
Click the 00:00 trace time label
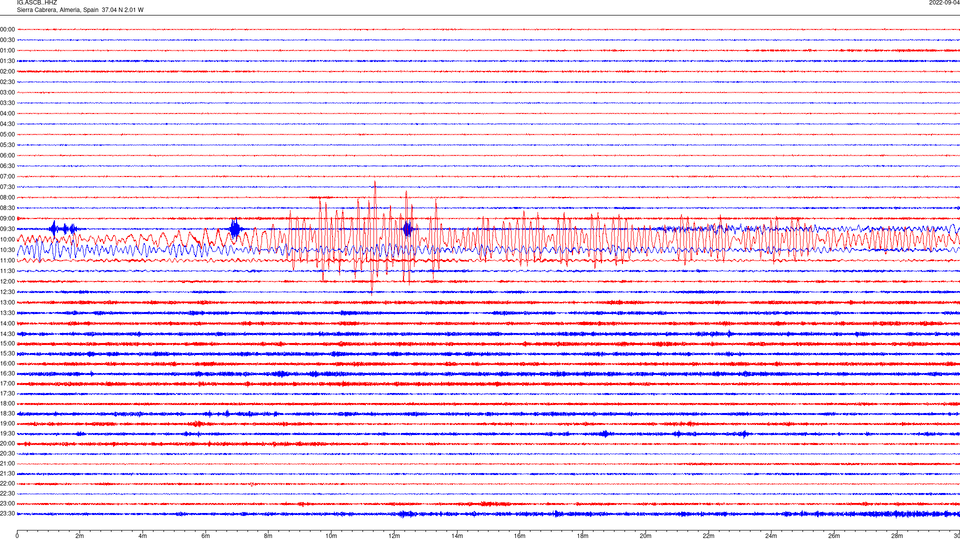tap(7, 29)
